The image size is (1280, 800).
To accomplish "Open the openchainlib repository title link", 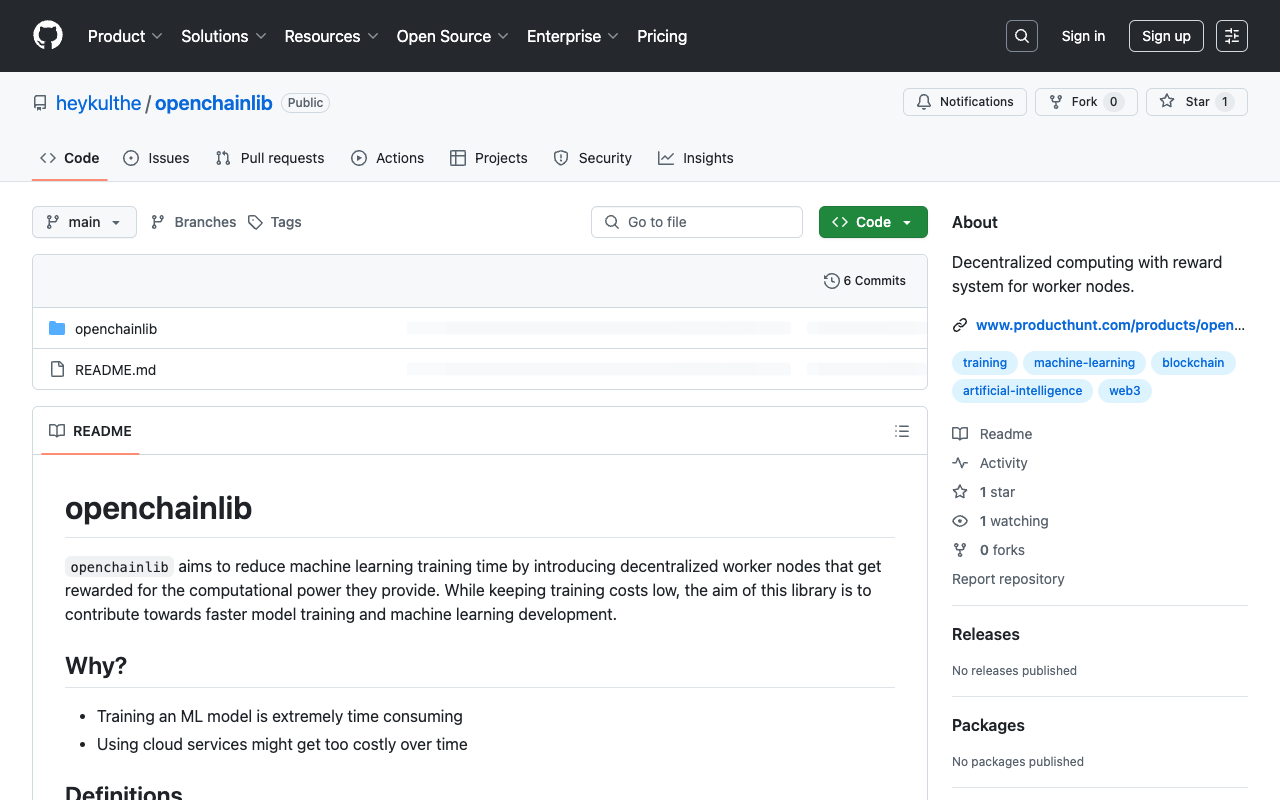I will (214, 103).
